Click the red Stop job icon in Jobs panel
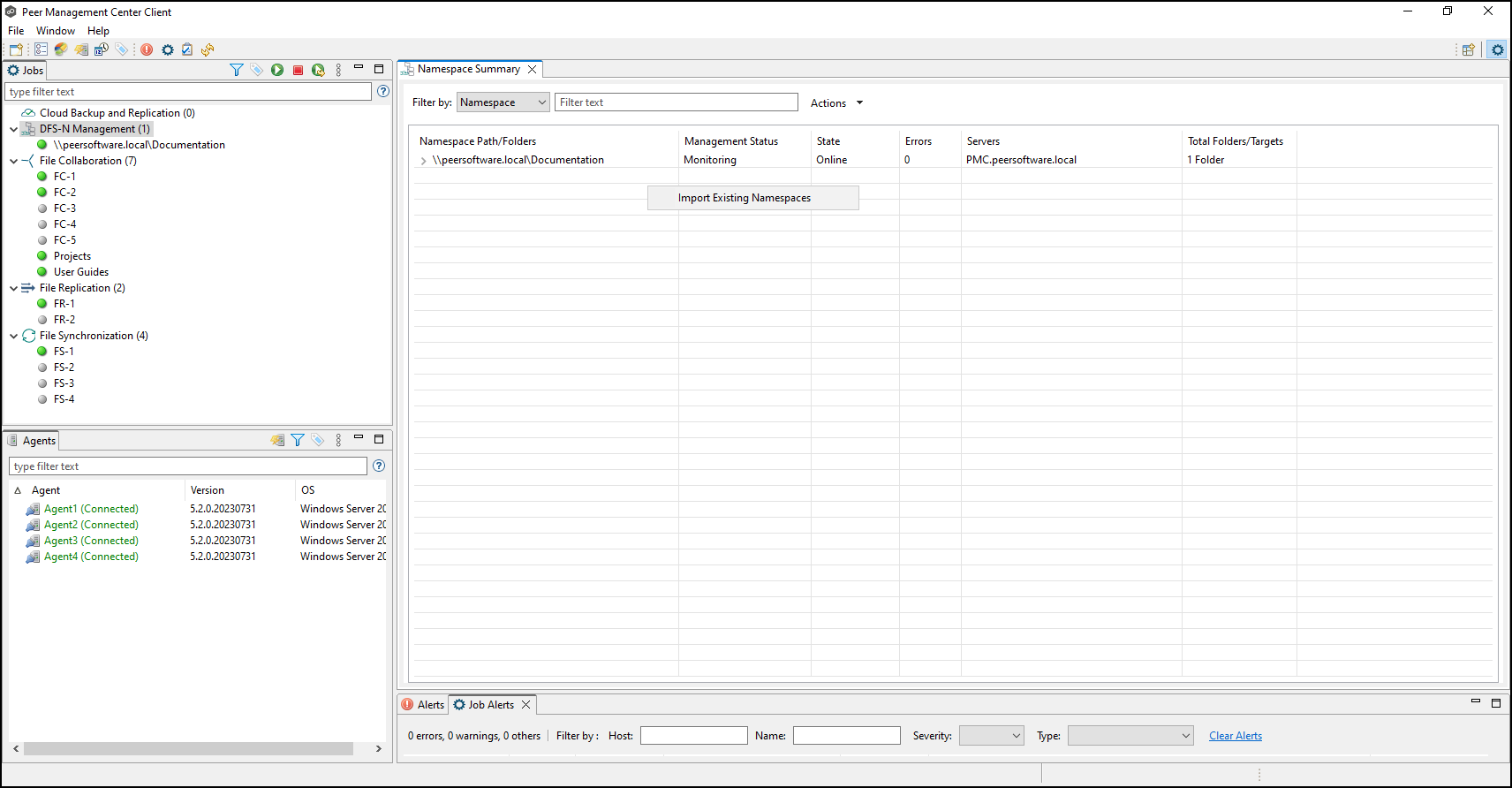Image resolution: width=1512 pixels, height=788 pixels. click(x=299, y=70)
